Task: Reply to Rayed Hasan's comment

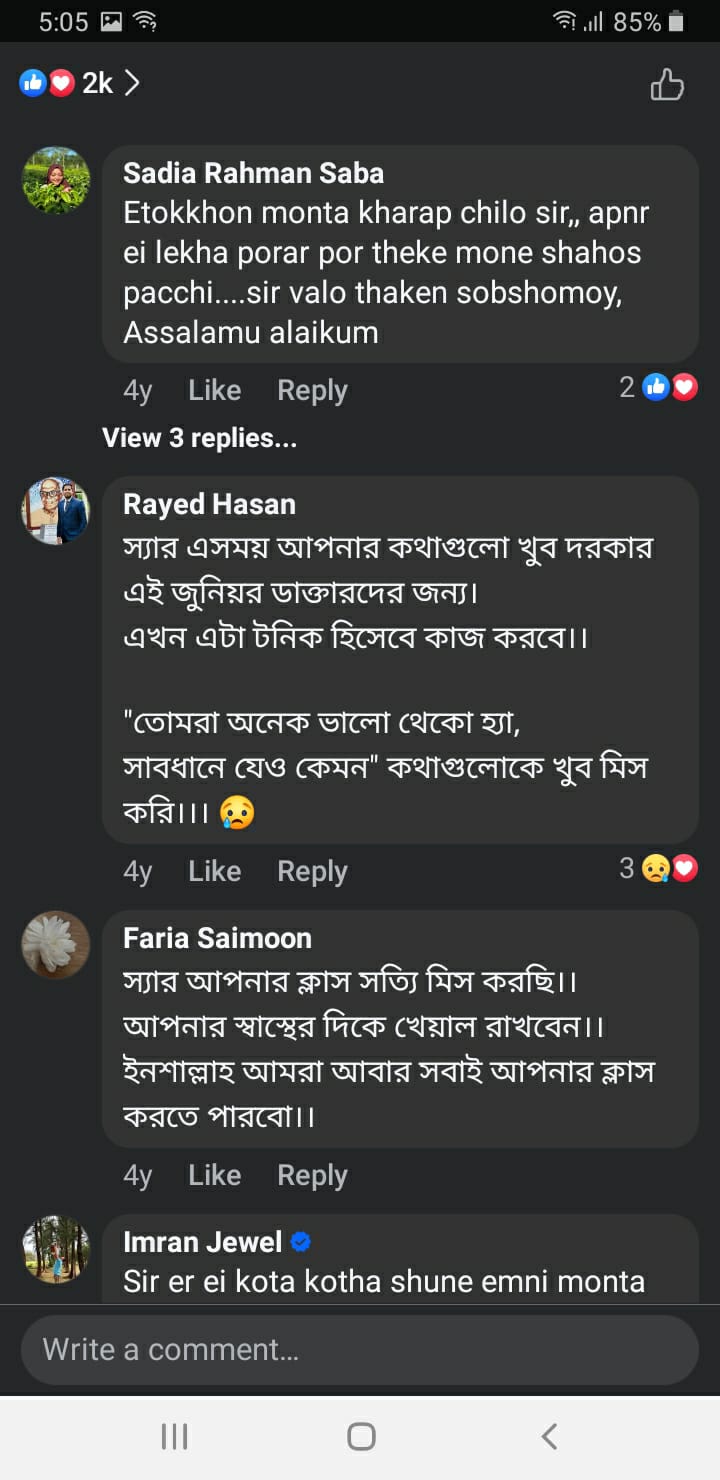Action: click(312, 871)
